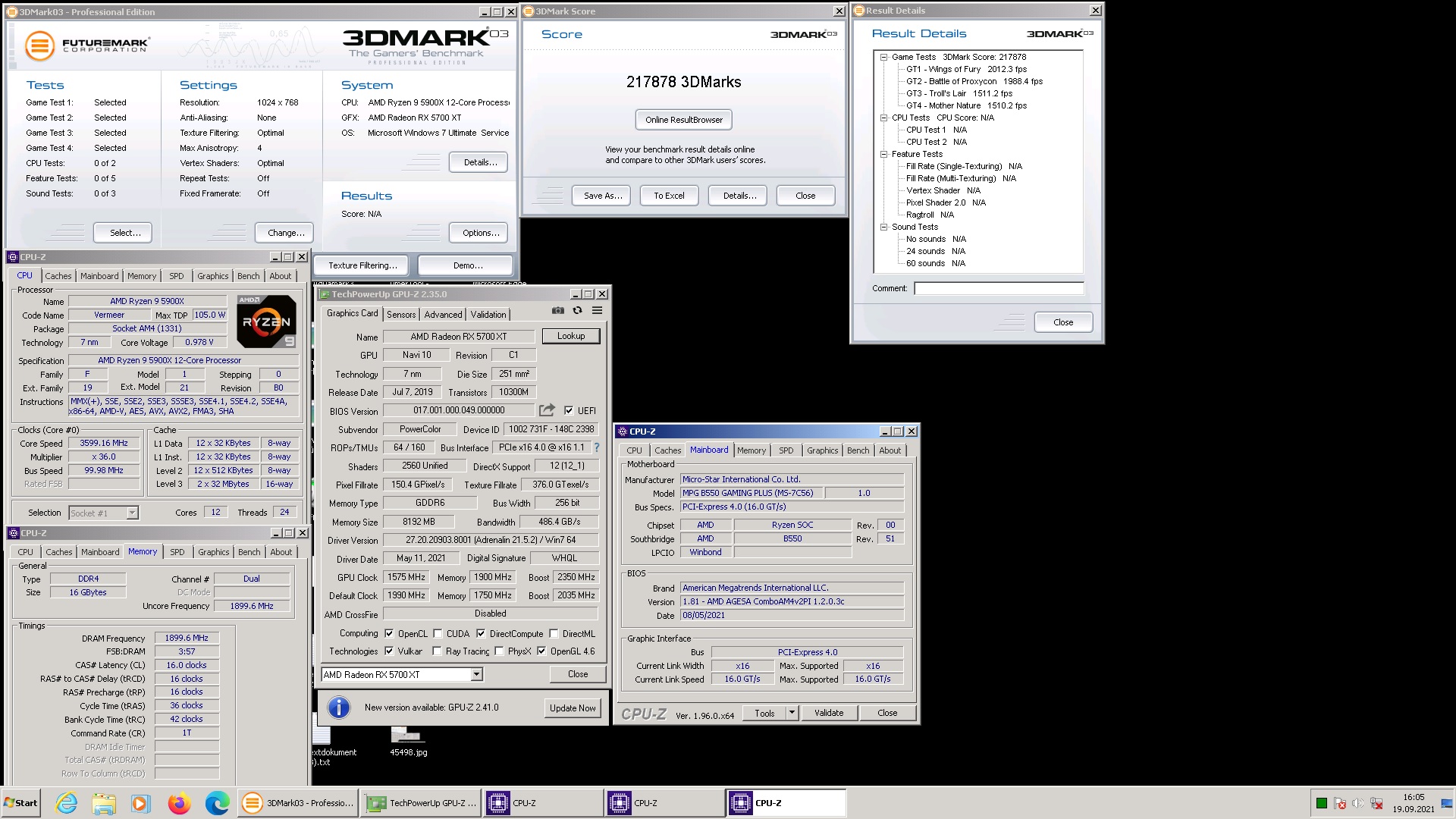Open the GPU selector dropdown in GPU-Z
This screenshot has width=1456, height=819.
click(476, 674)
